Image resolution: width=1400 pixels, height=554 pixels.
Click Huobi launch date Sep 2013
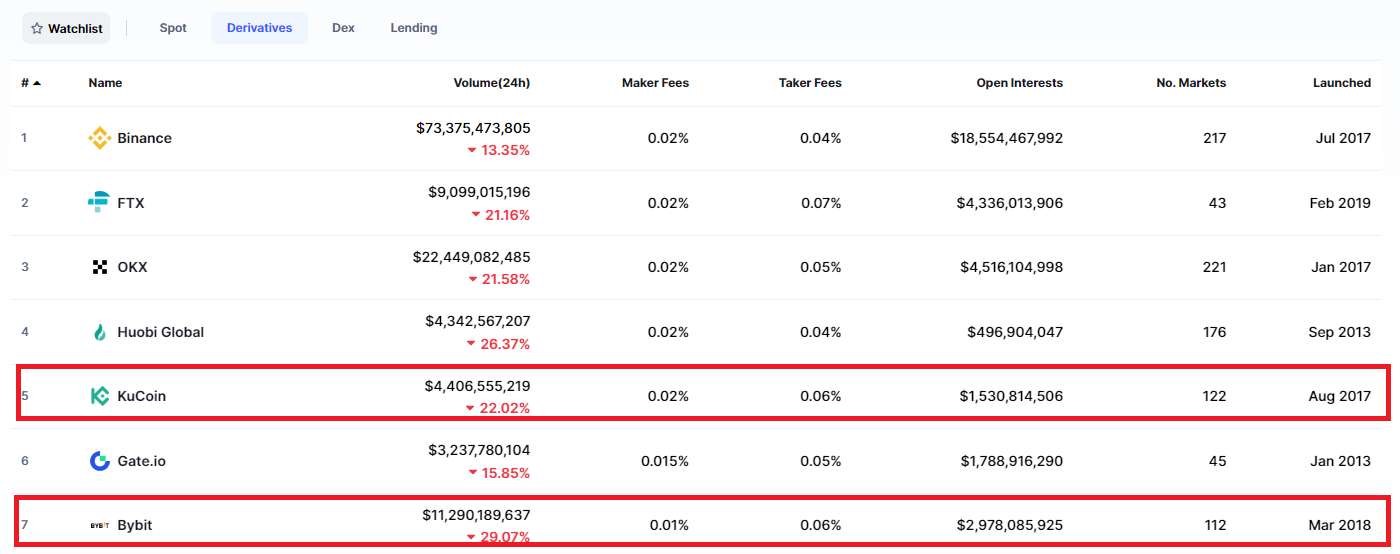(1340, 332)
